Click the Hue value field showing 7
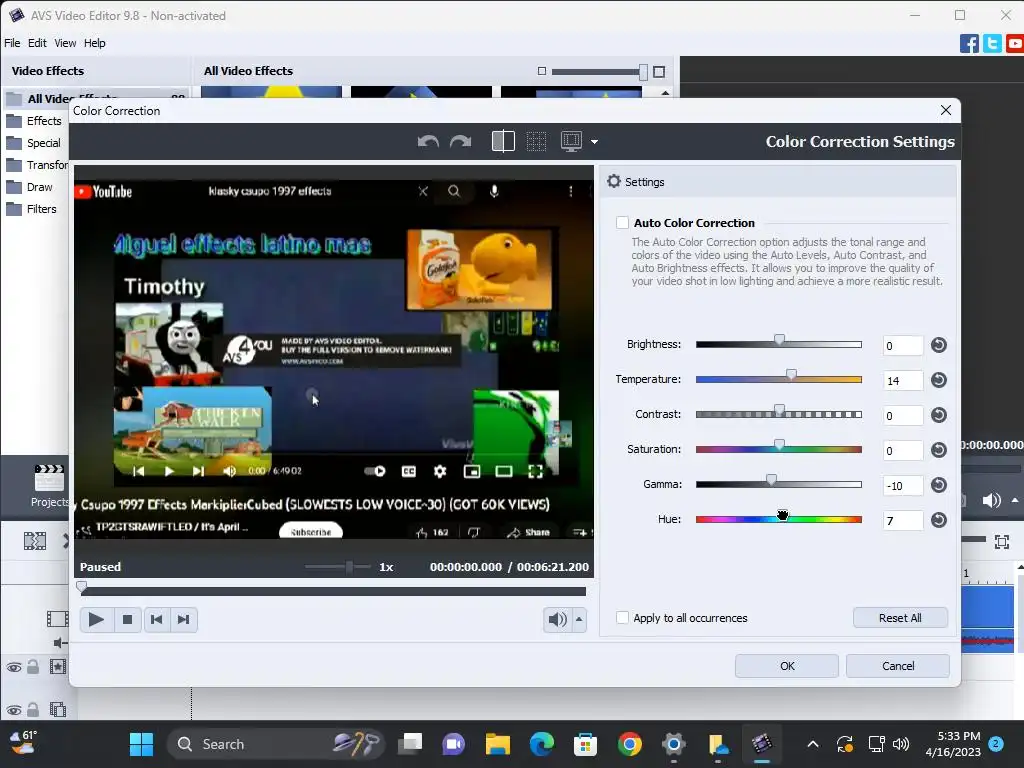Viewport: 1024px width, 768px height. click(x=903, y=520)
